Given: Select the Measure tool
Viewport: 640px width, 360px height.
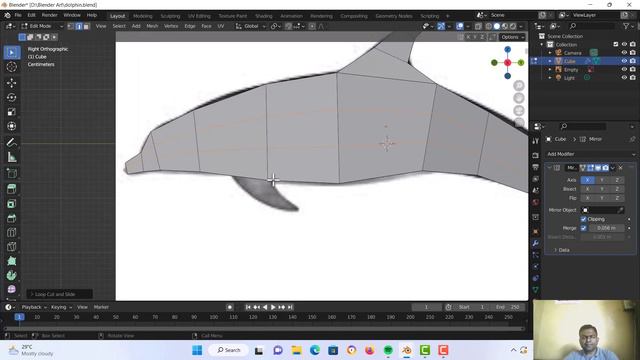Looking at the screenshot, I should click(11, 157).
